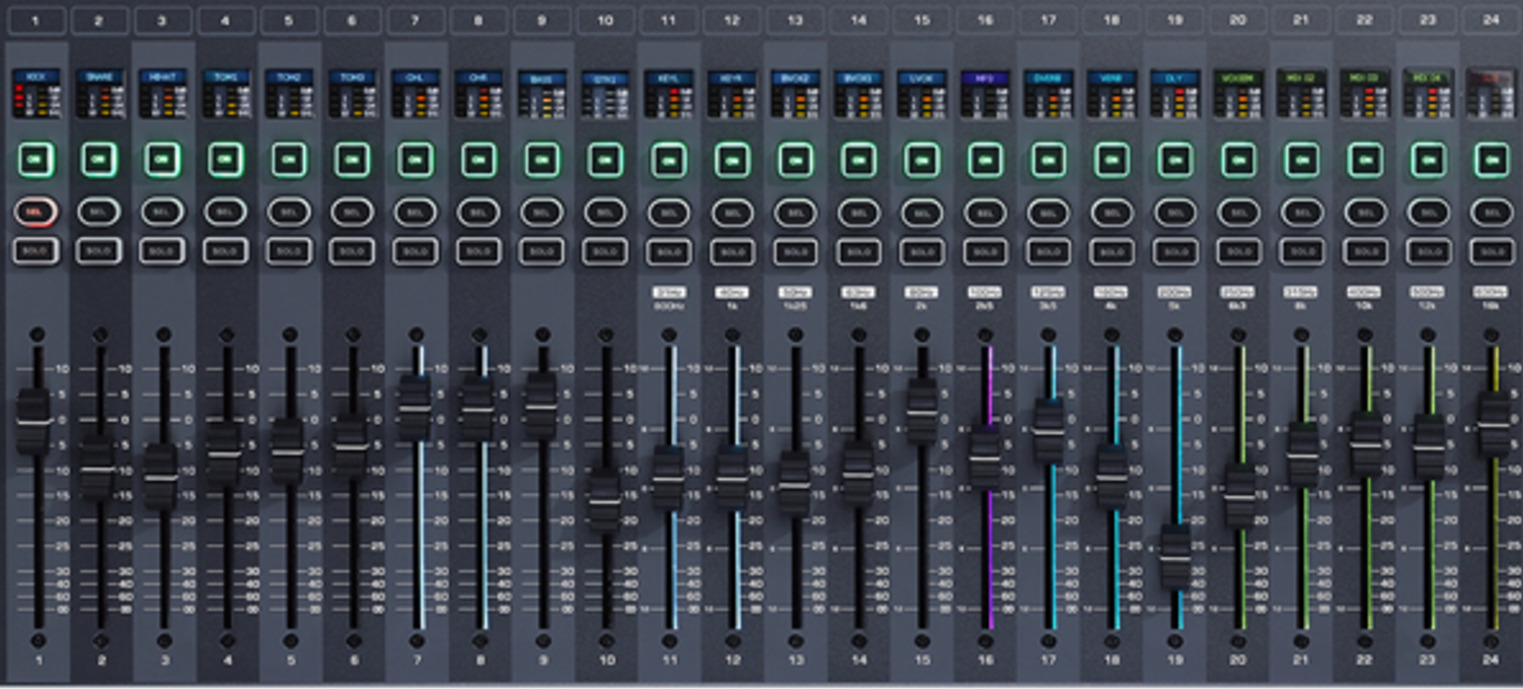Viewport: 1523px width, 689px height.
Task: Toggle the ON button for channel 10
Action: [x=605, y=160]
